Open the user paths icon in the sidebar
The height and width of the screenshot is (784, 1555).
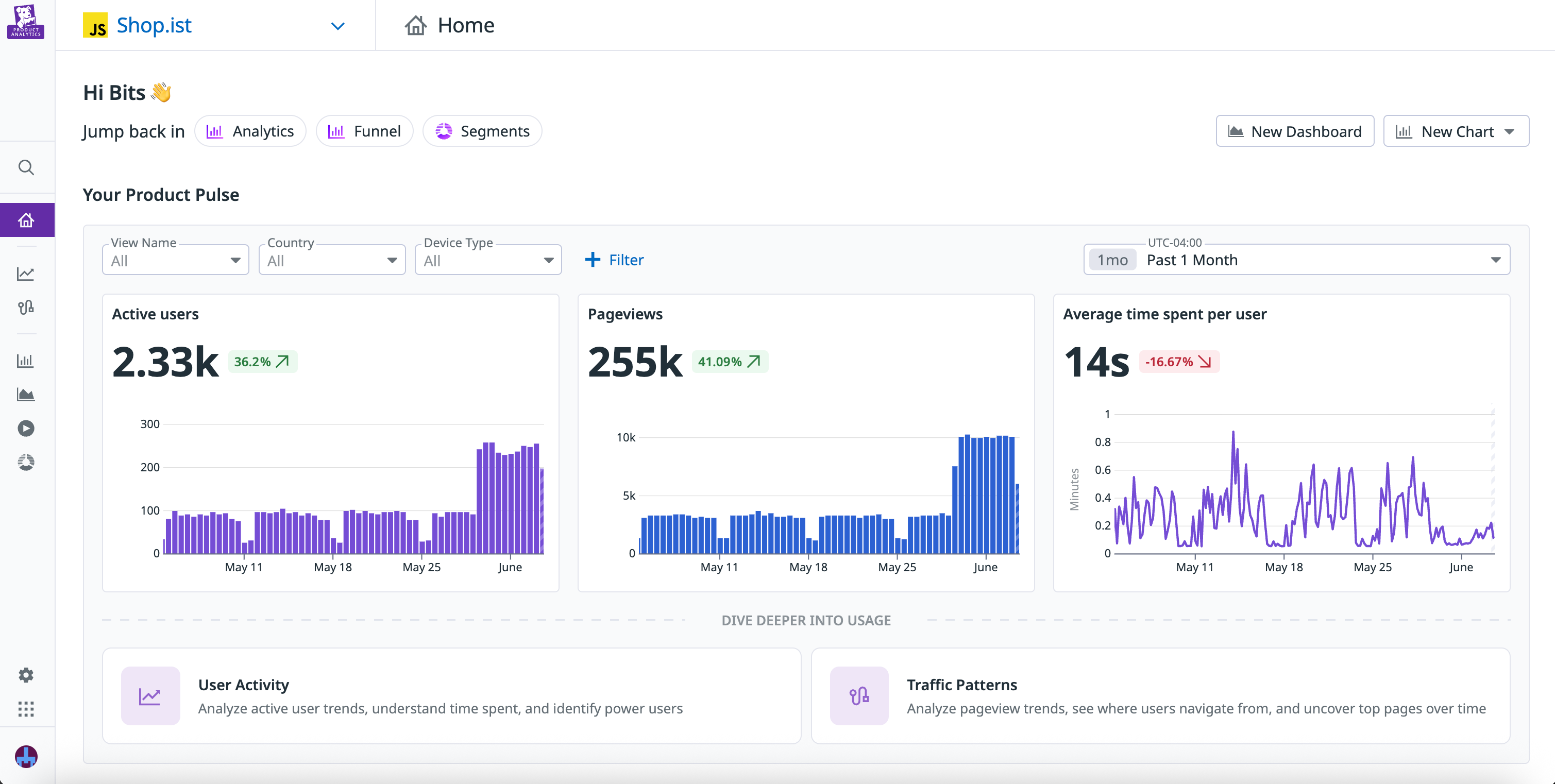(27, 308)
